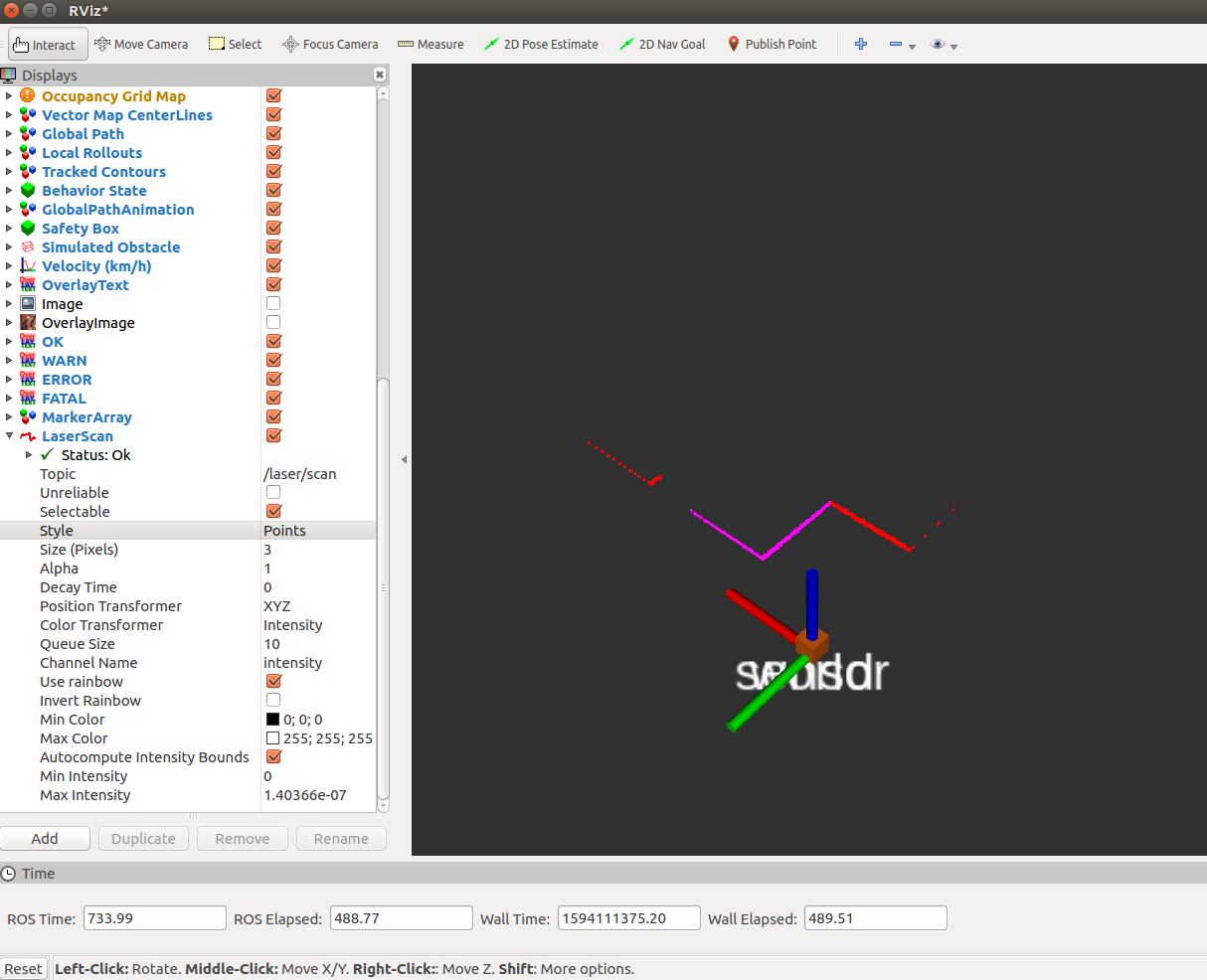The width and height of the screenshot is (1207, 980).
Task: Click the blue plus add-tool icon
Action: (861, 45)
